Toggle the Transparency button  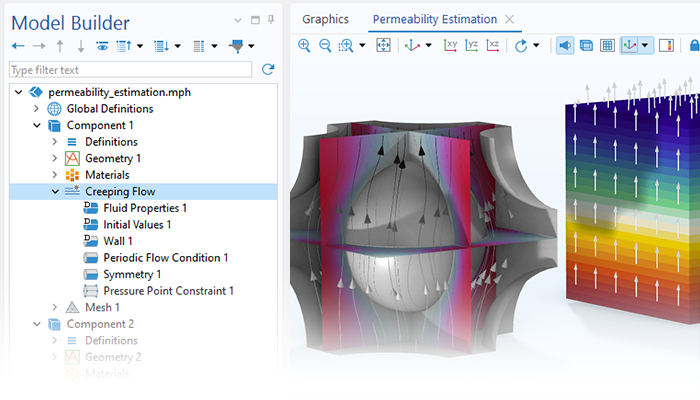(x=586, y=45)
